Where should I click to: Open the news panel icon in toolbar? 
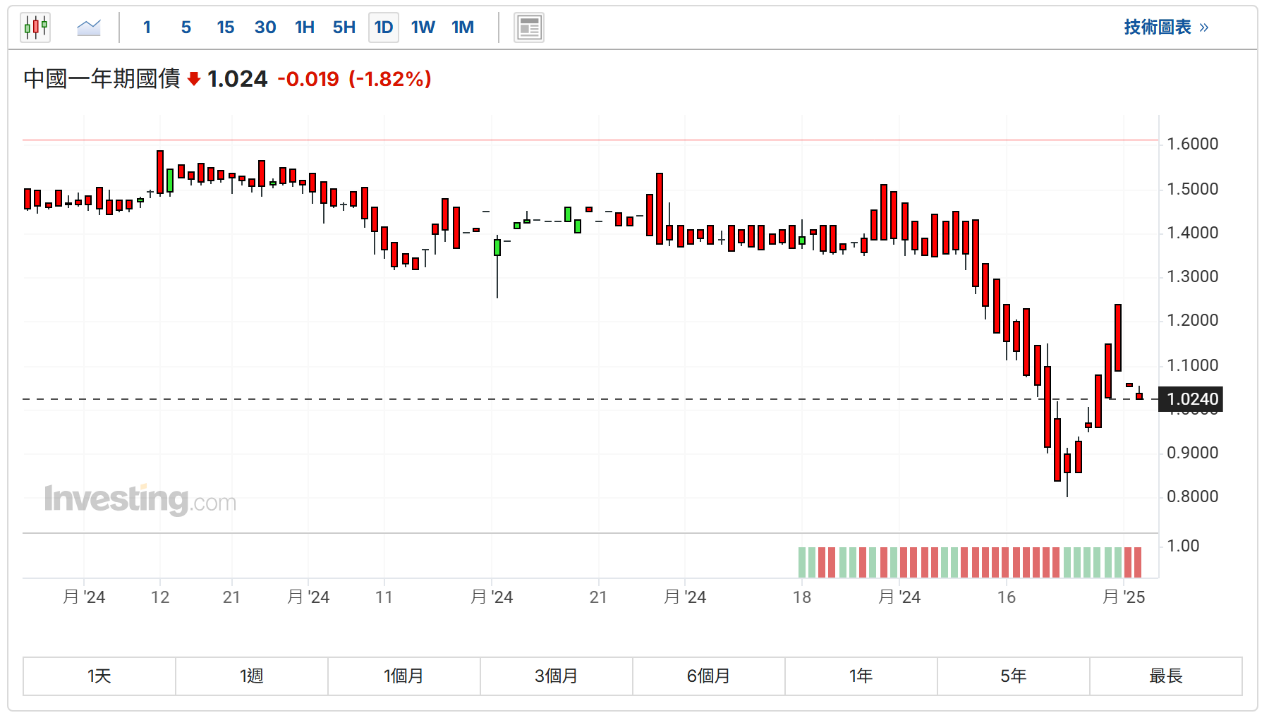(529, 27)
